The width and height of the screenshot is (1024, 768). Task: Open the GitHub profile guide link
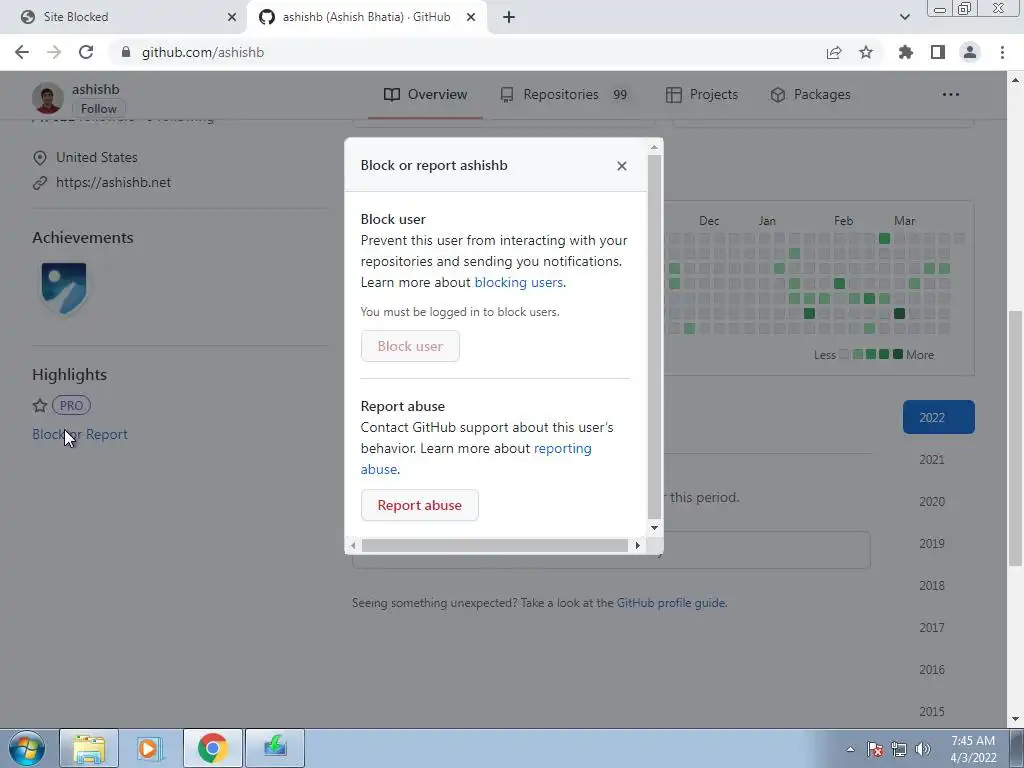point(671,603)
